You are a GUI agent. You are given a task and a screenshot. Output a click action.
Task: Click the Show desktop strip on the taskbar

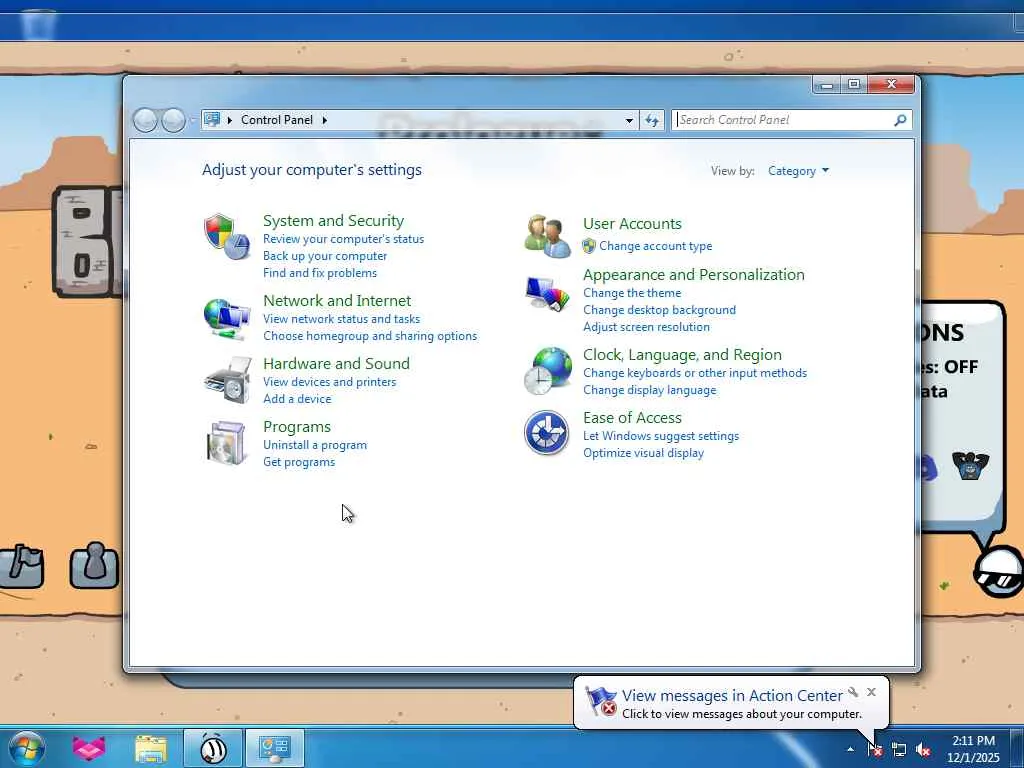click(x=1017, y=748)
